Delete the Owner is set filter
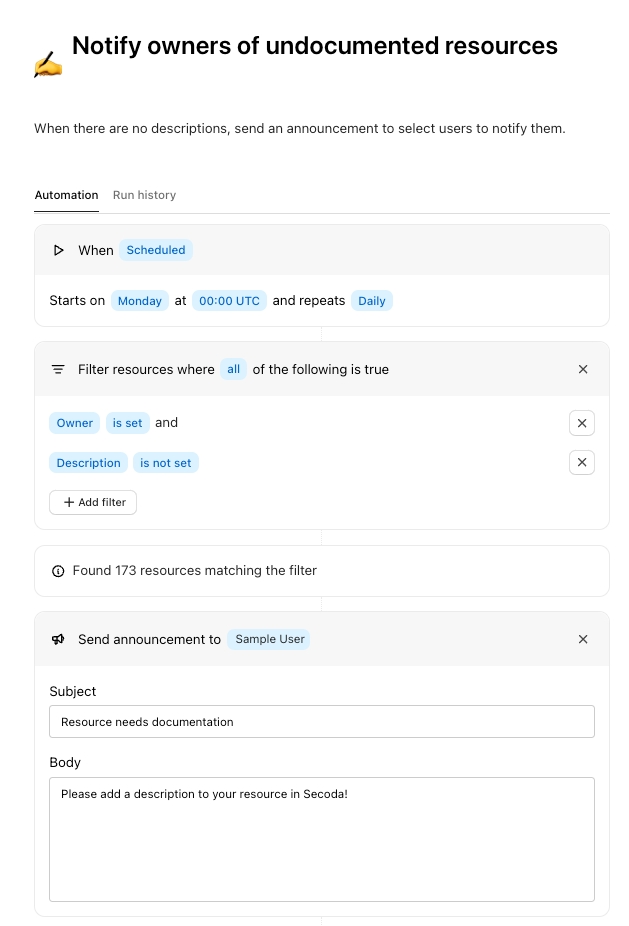Screen dimensions: 629x926 pyautogui.click(x=582, y=423)
